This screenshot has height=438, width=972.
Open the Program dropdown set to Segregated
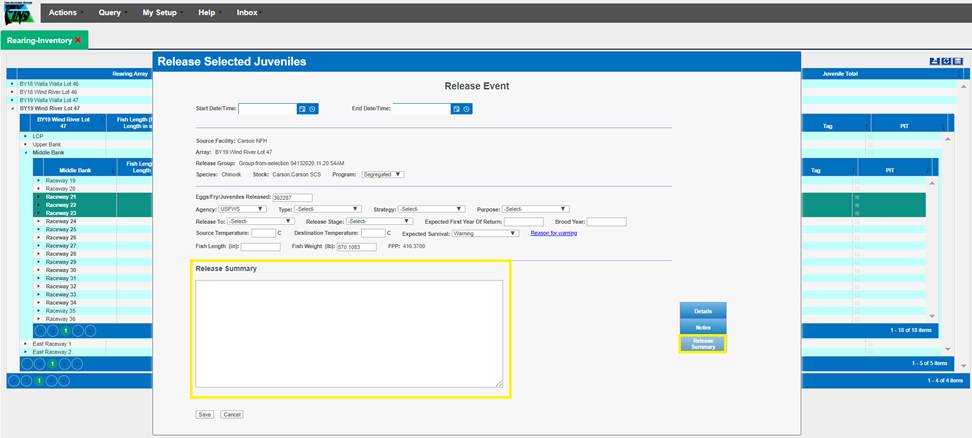[x=382, y=174]
